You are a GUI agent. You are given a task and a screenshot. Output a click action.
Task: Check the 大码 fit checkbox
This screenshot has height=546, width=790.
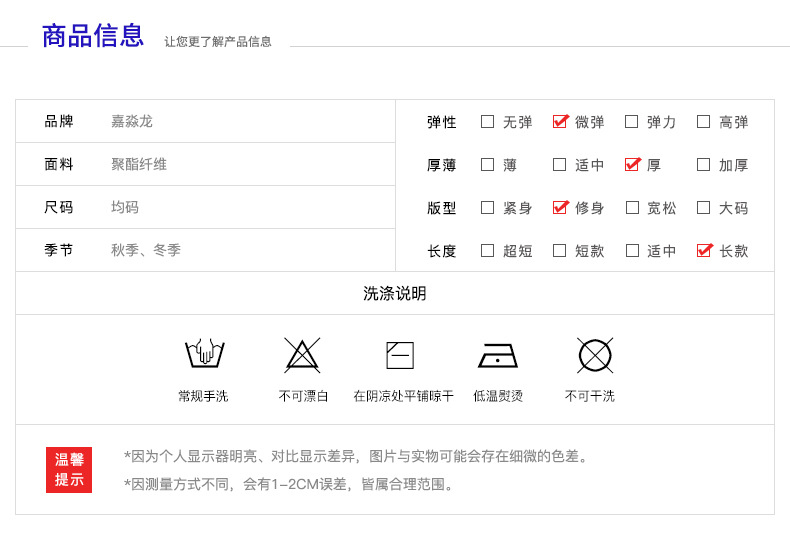click(x=703, y=208)
